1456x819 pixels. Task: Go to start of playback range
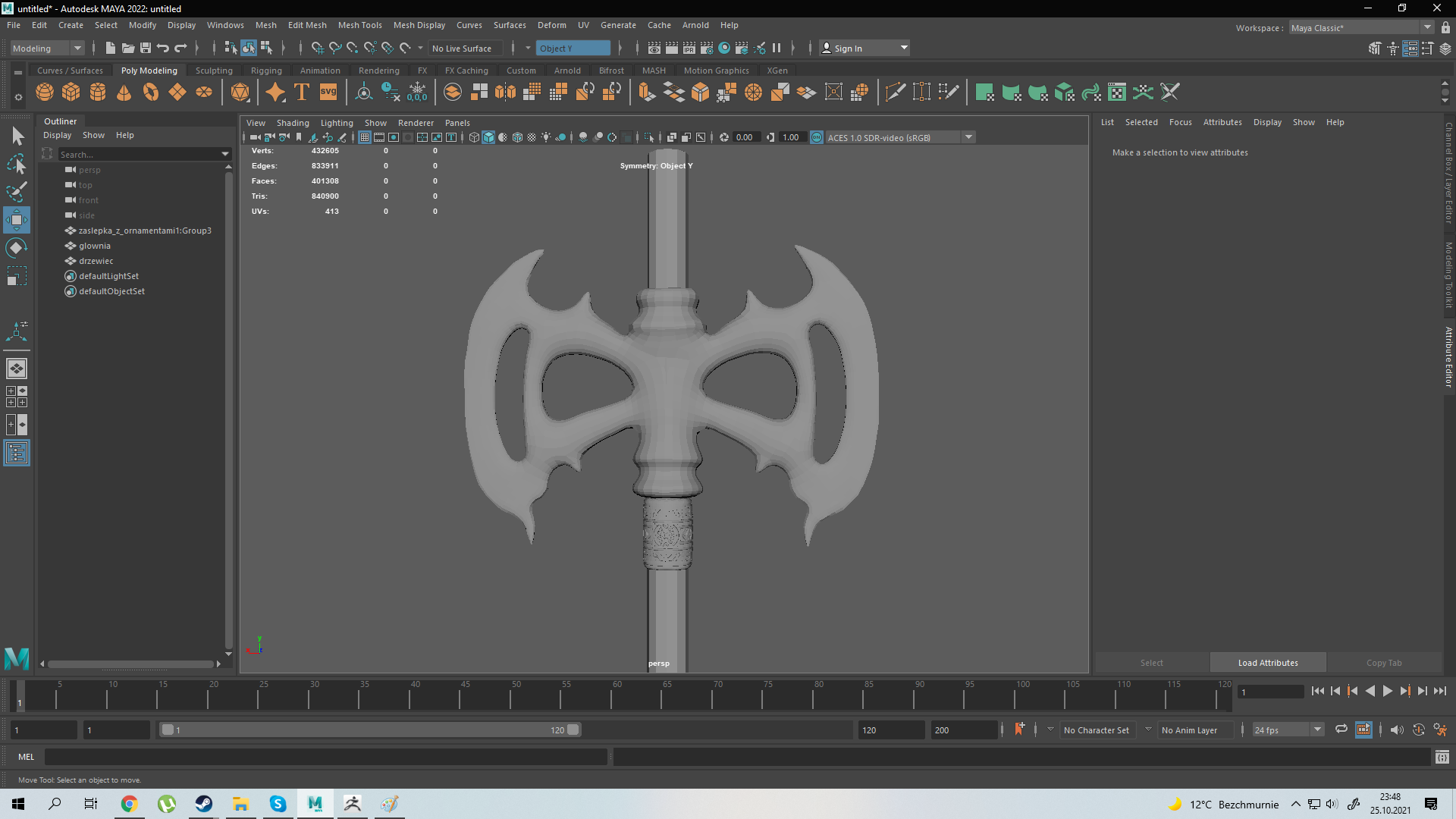[1318, 691]
